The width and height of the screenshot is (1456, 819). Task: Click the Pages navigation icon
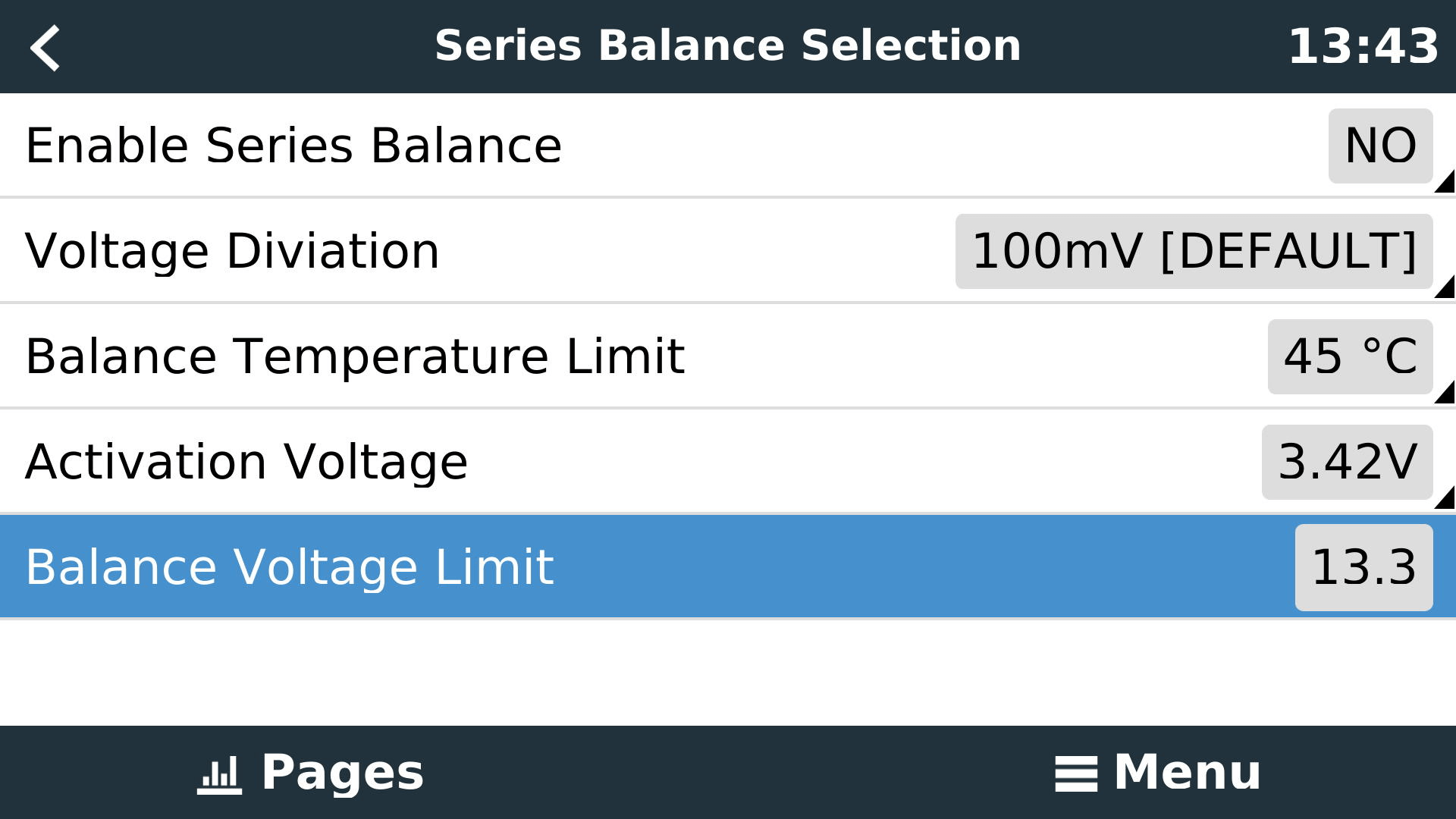tap(219, 773)
